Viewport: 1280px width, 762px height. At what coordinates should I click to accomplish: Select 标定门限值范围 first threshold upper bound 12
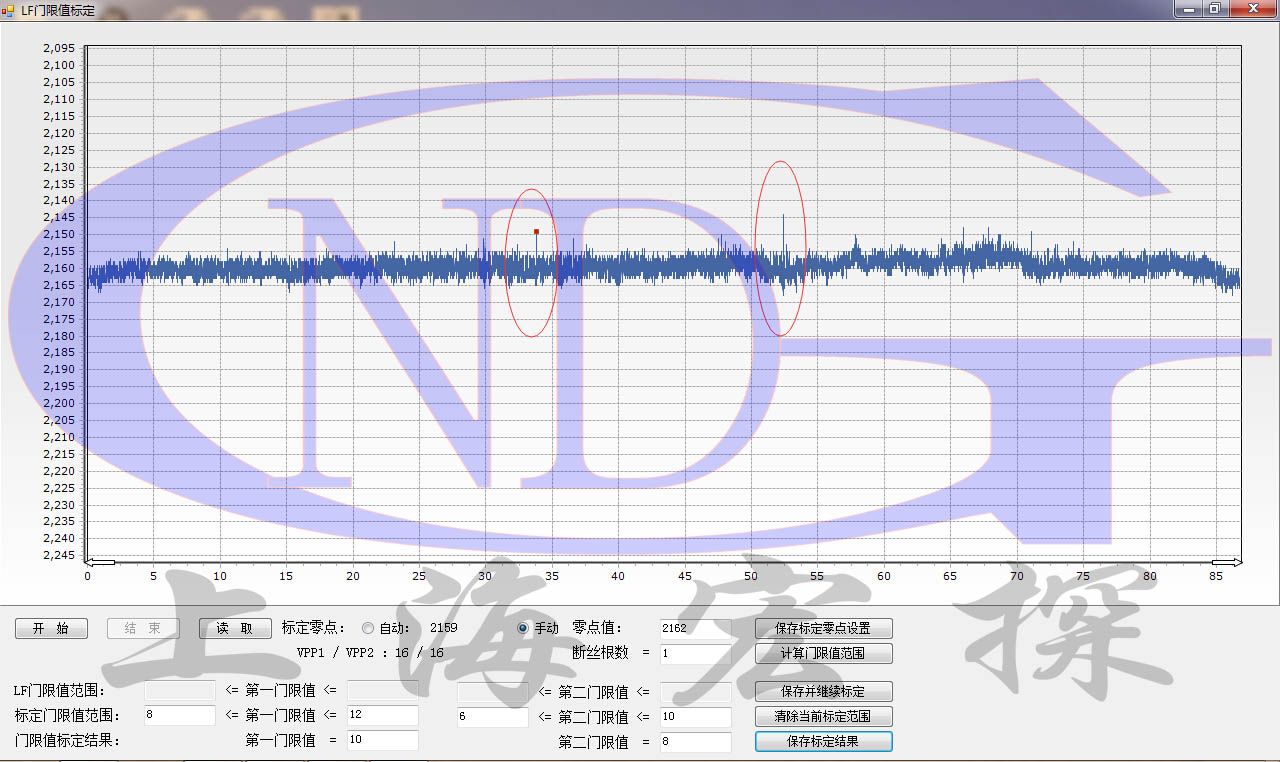click(x=382, y=716)
